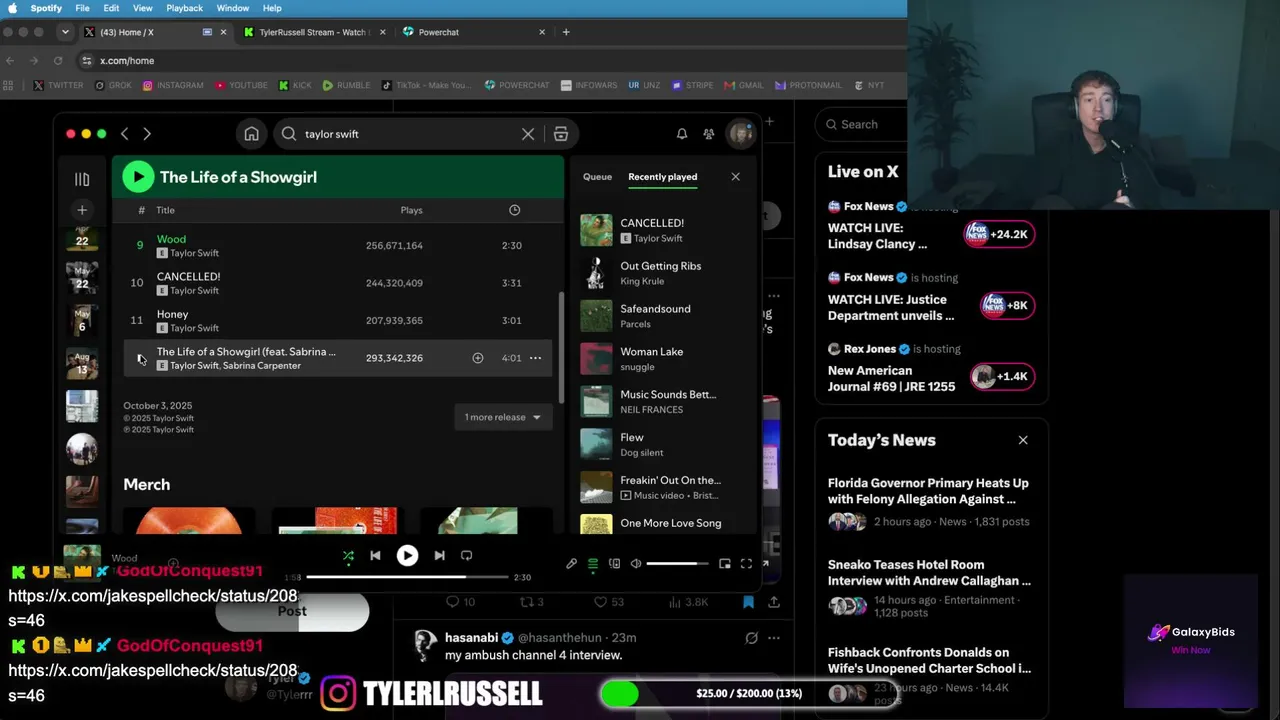Toggle shuffle in the Spotify player
The image size is (1280, 720).
[348, 556]
